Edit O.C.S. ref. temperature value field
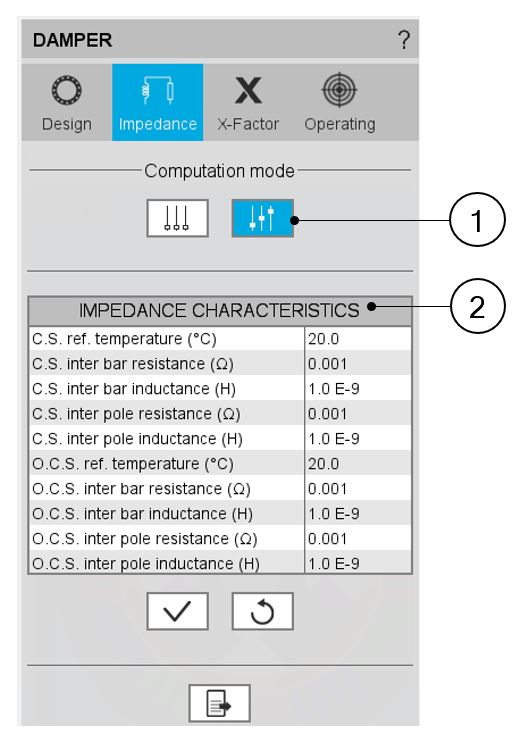Screen dimensions: 516x731 click(x=358, y=463)
